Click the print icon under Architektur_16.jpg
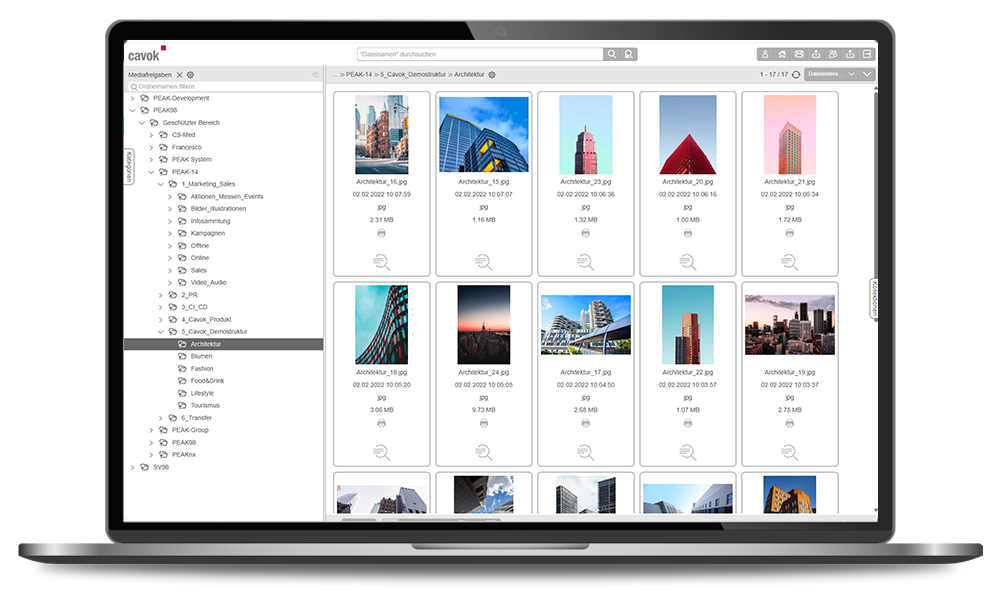Viewport: 1000px width, 605px height. click(x=381, y=233)
